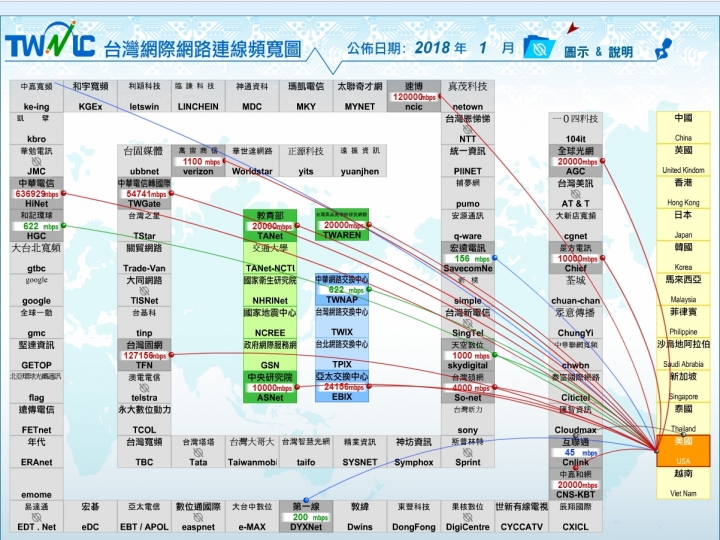
Task: Click the no-link icon in NTT cell
Action: click(467, 129)
